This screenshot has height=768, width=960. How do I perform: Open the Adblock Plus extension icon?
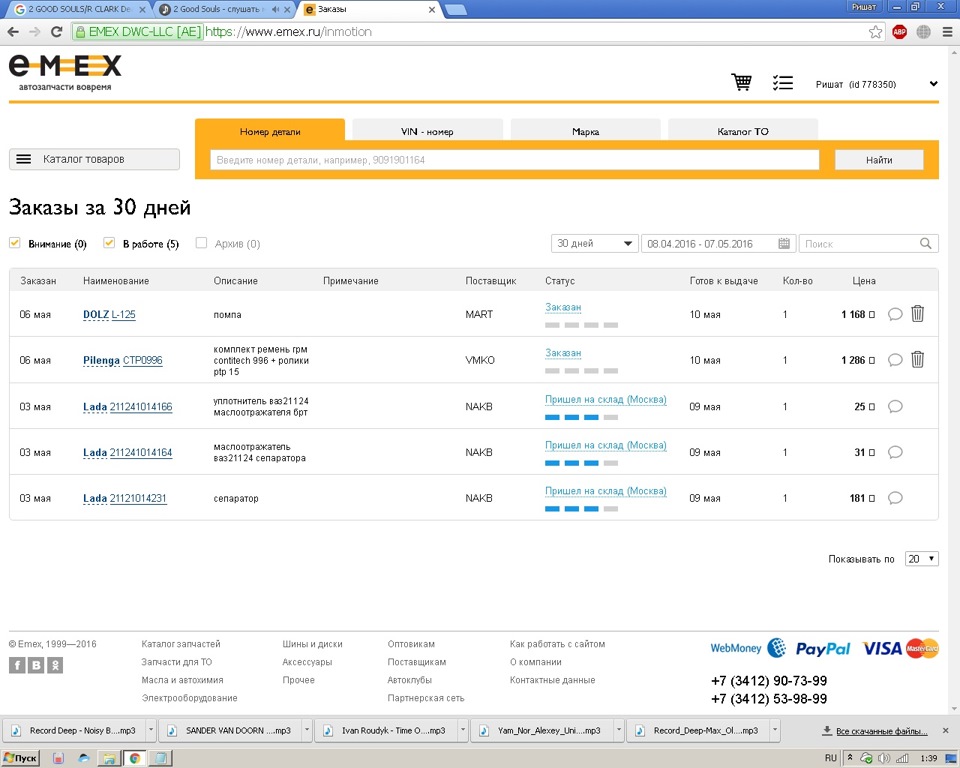point(899,32)
